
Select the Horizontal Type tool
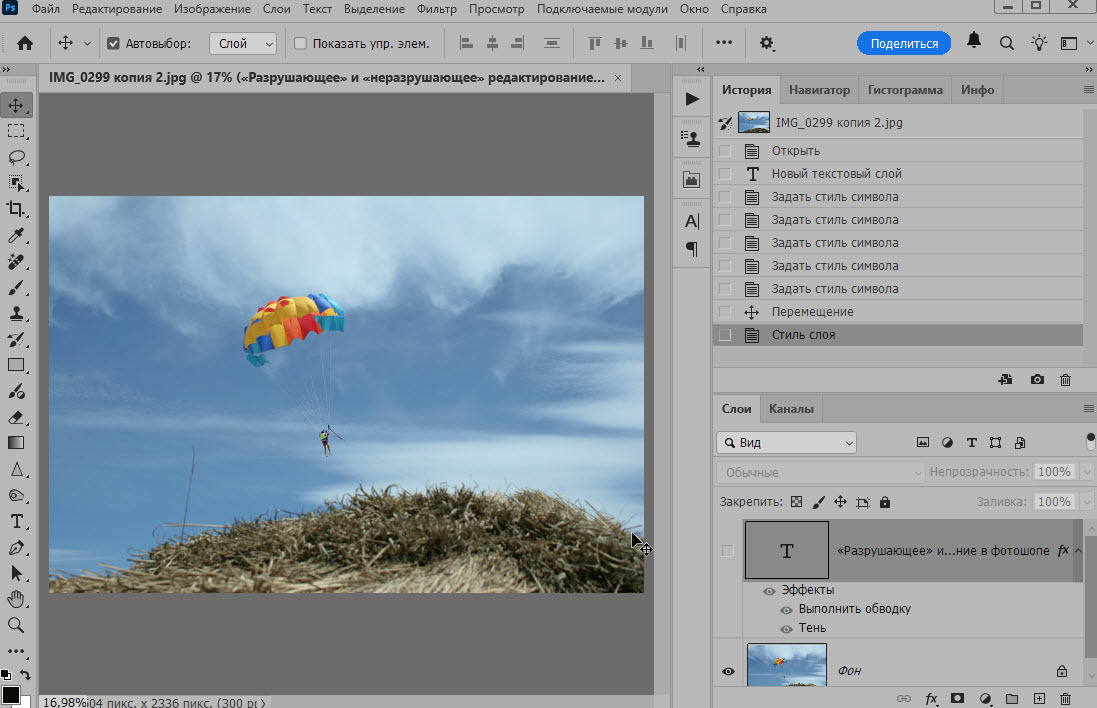click(16, 522)
